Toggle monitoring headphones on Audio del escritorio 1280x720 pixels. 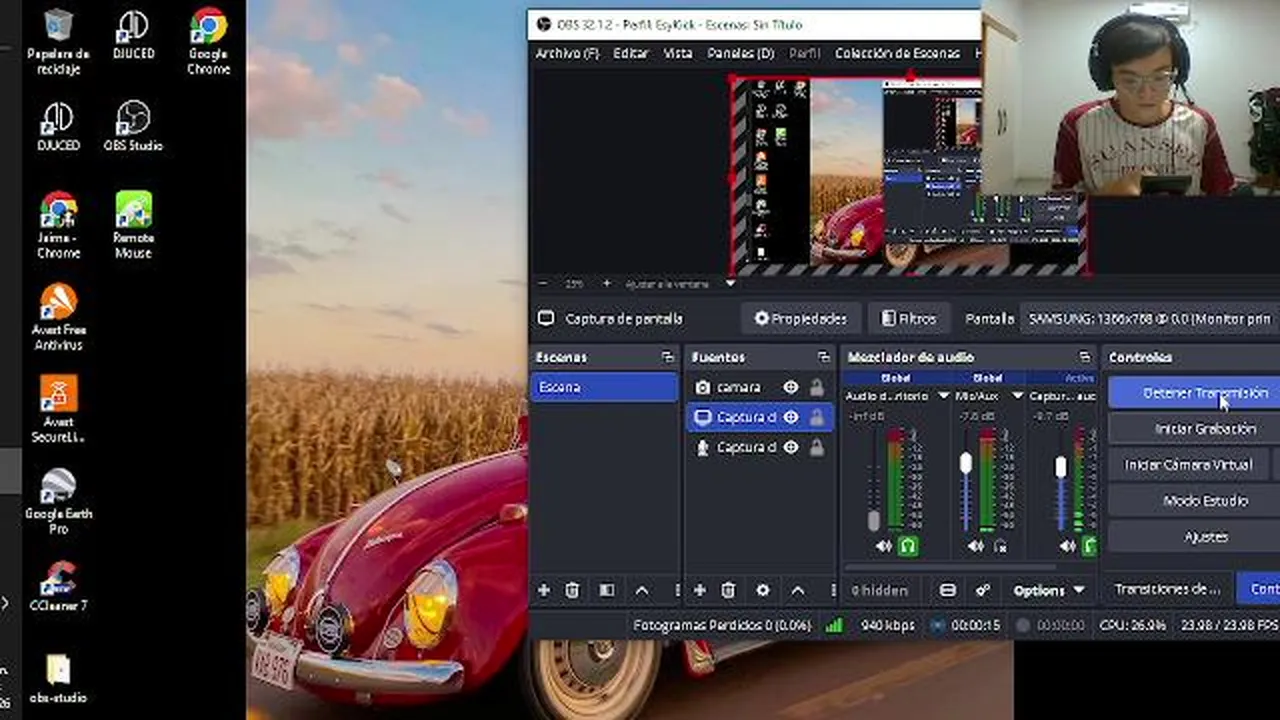908,546
